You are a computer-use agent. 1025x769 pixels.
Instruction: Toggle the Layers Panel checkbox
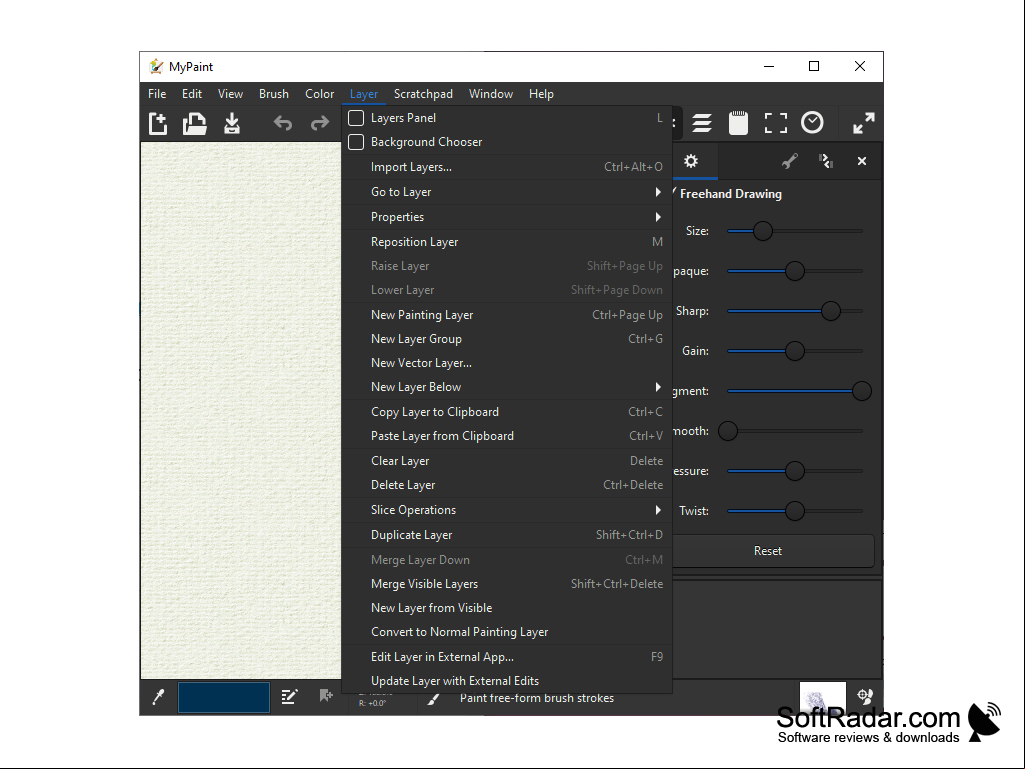click(x=356, y=118)
